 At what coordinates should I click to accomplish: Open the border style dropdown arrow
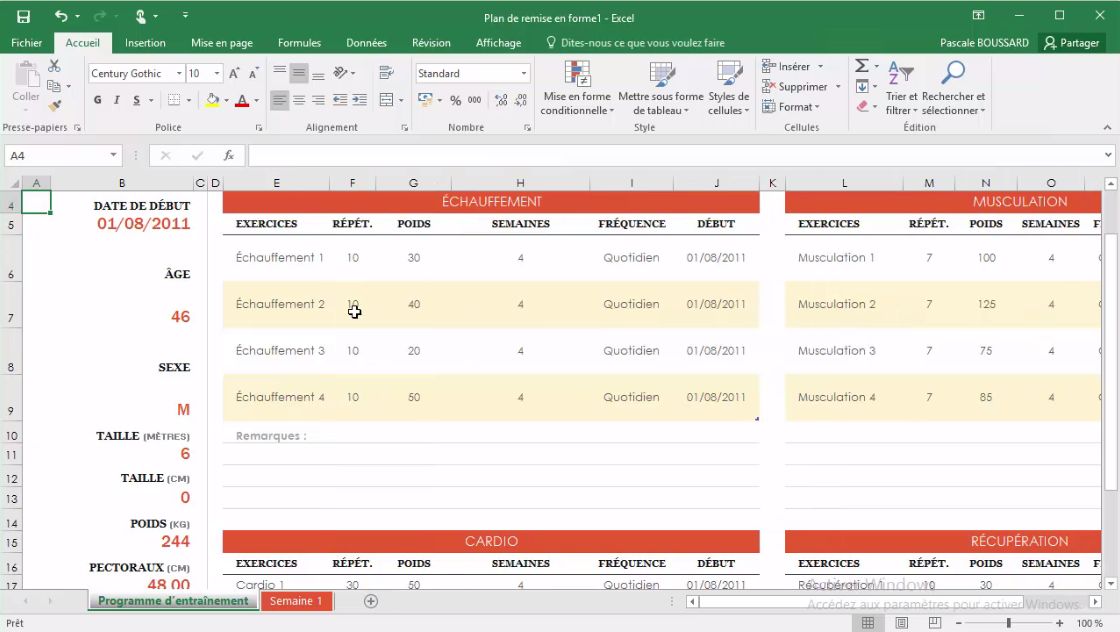(x=187, y=100)
